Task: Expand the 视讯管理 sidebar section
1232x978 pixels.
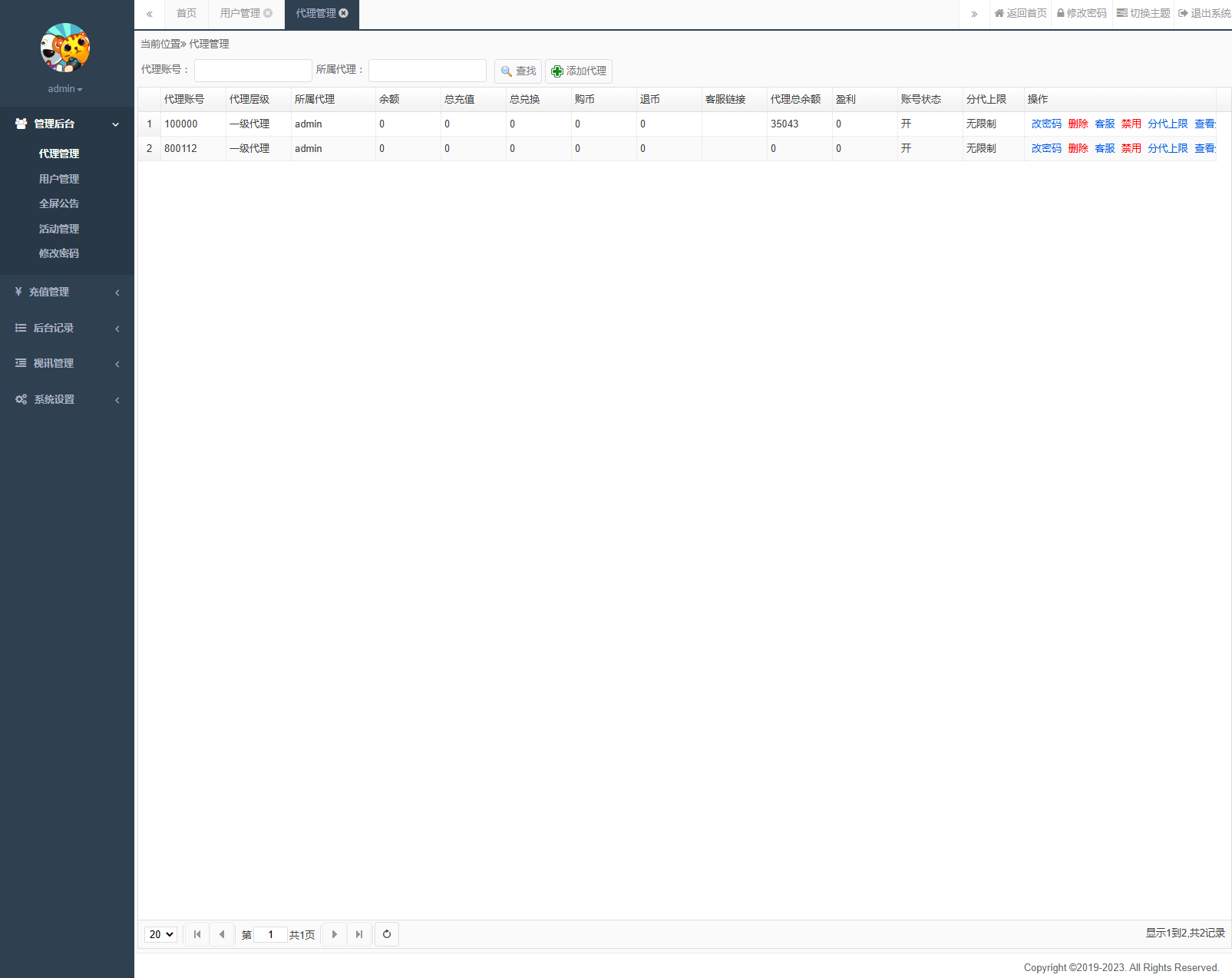Action: pyautogui.click(x=67, y=363)
